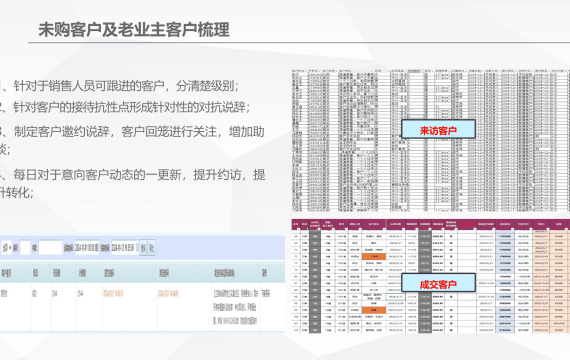
Task: Click the wider empty input box in filter bar
Action: tap(50, 248)
